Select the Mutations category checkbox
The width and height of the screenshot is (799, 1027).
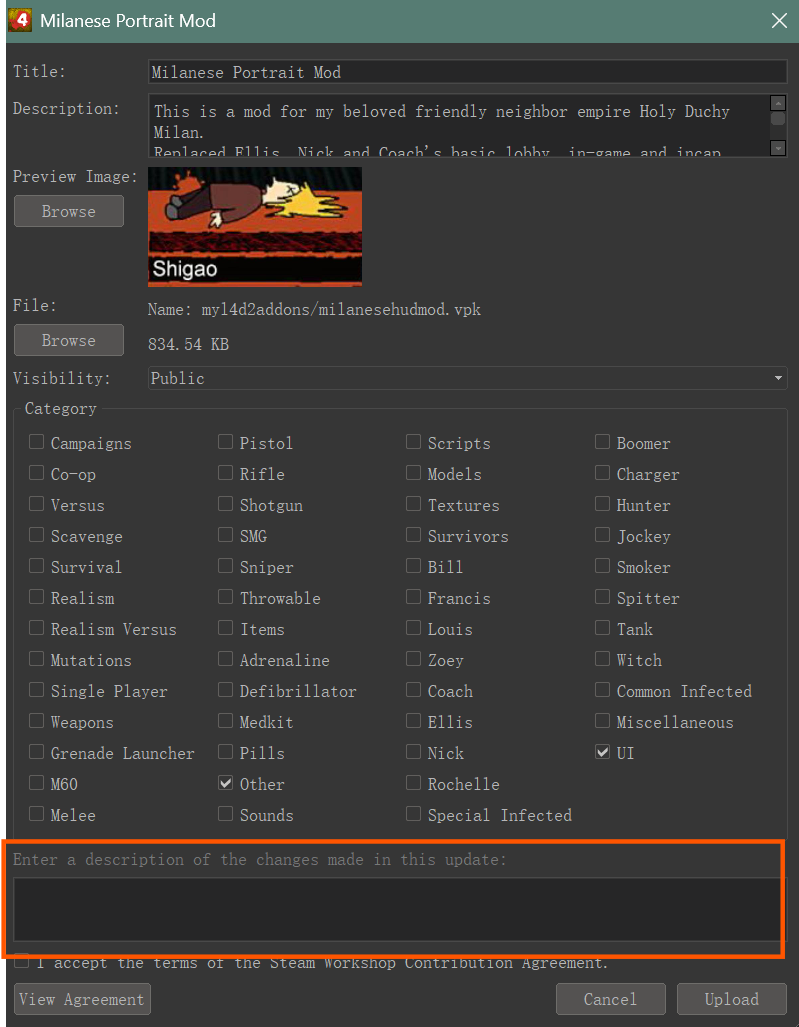37,659
